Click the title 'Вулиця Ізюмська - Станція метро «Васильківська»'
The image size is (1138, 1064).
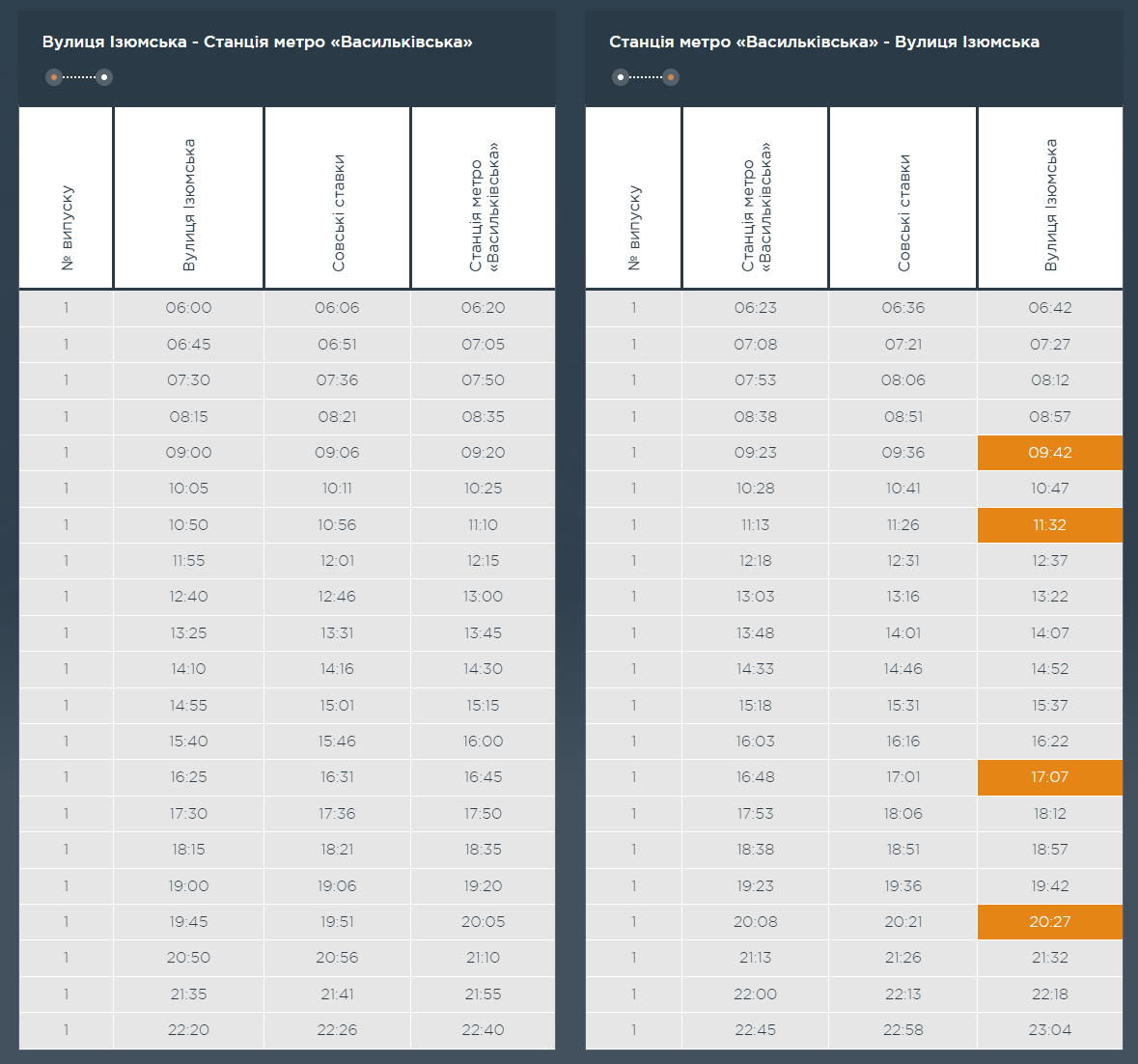258,42
